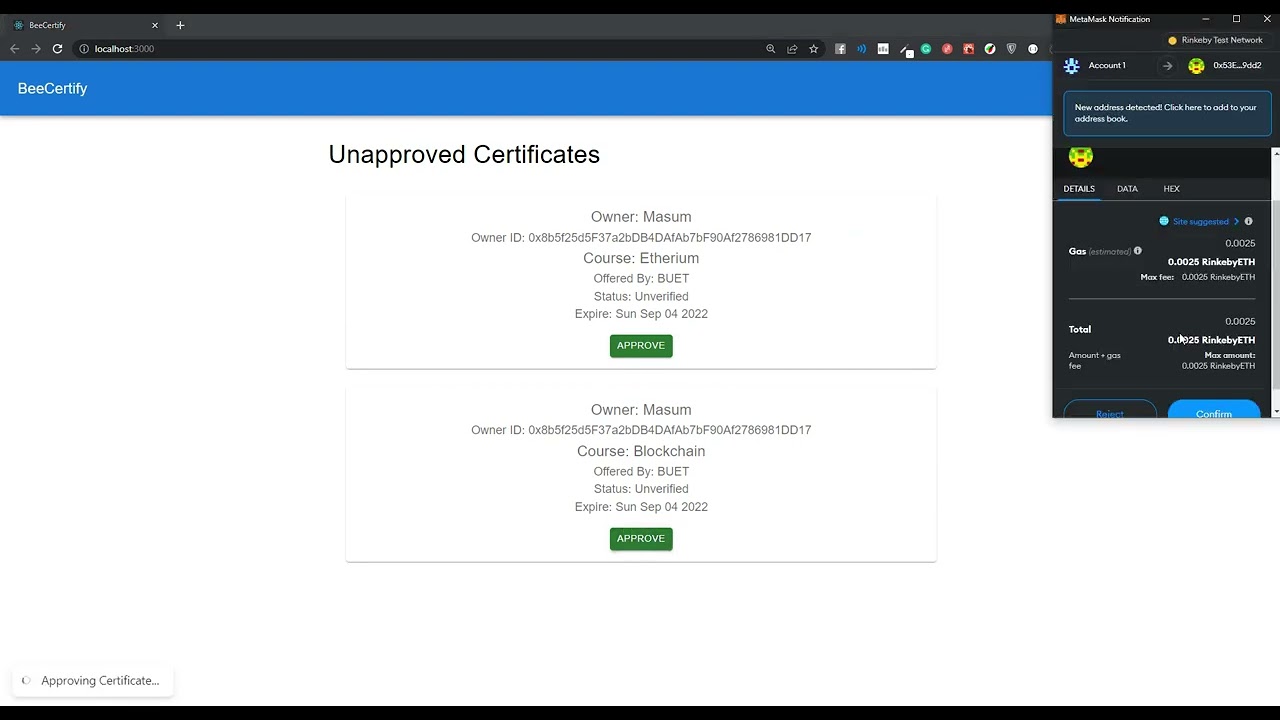Reject the MetaMask transaction
1280x720 pixels.
click(x=1110, y=411)
